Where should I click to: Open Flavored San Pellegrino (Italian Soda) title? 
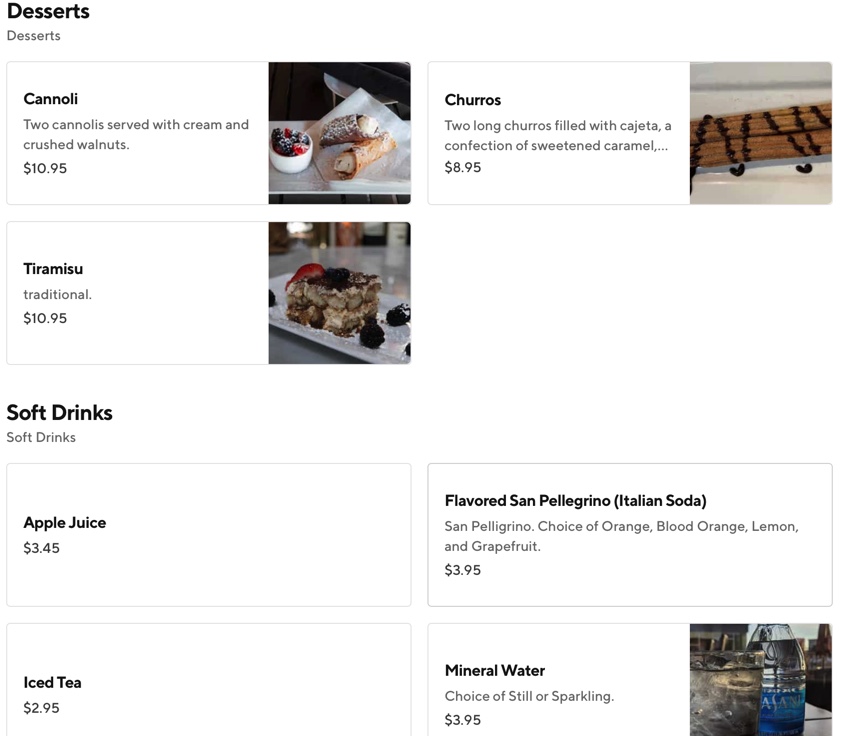tap(575, 501)
